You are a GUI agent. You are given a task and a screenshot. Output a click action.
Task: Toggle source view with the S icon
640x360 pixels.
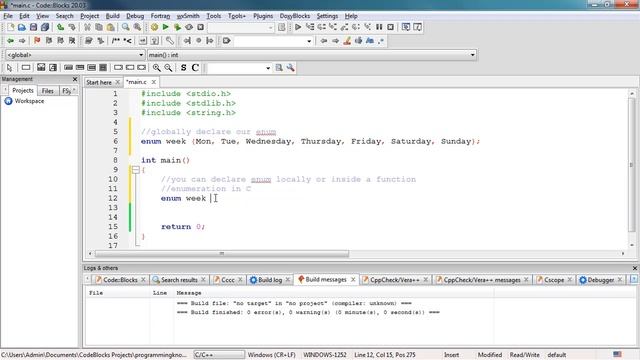pos(184,68)
